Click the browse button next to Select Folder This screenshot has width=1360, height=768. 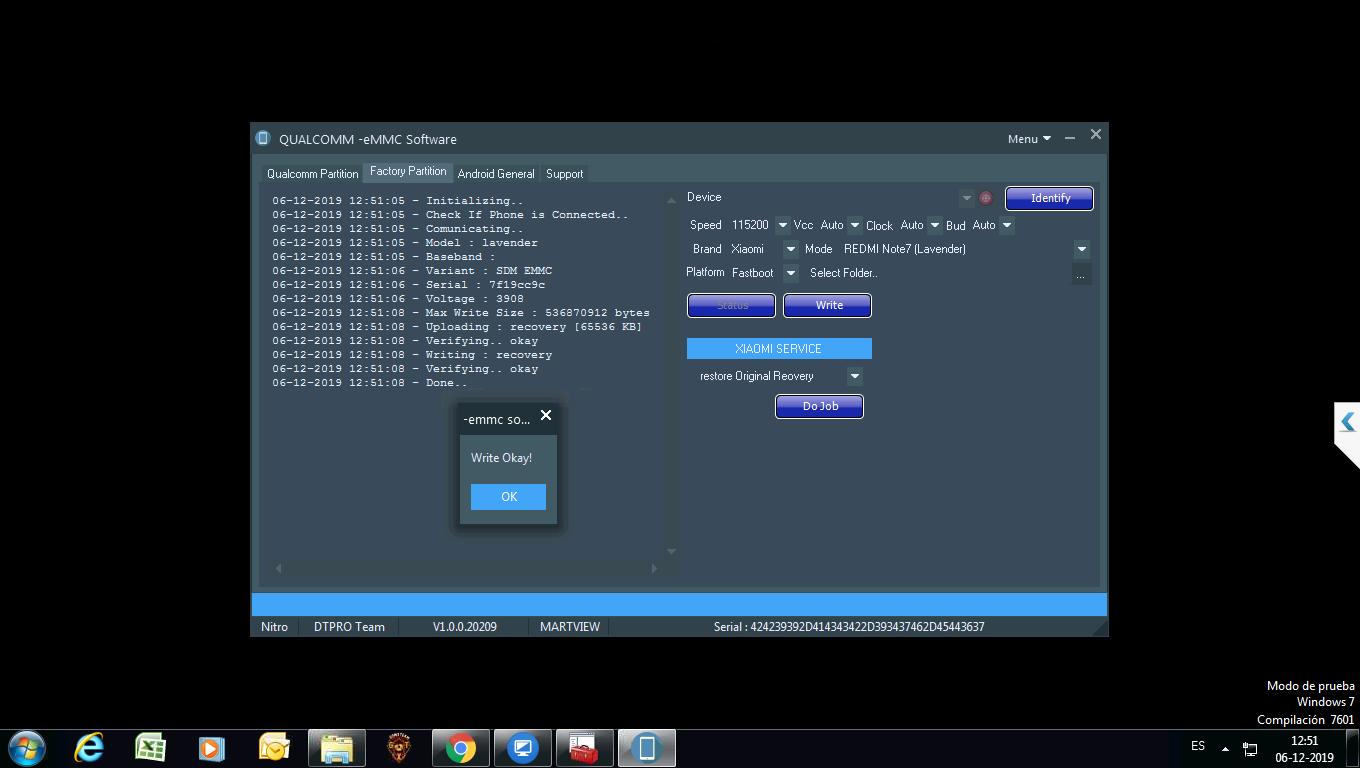1081,274
